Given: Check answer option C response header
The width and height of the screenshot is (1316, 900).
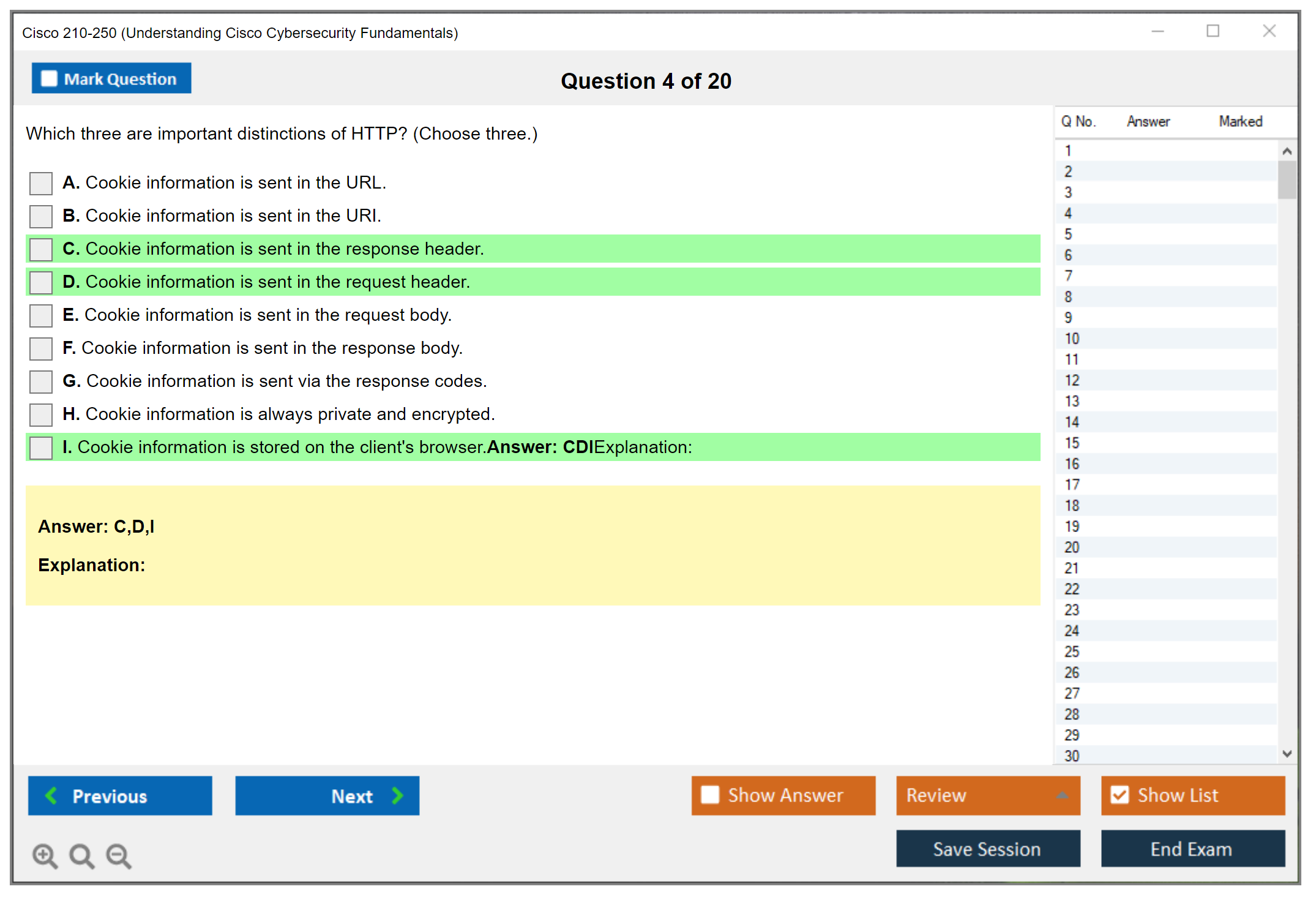Looking at the screenshot, I should [41, 249].
